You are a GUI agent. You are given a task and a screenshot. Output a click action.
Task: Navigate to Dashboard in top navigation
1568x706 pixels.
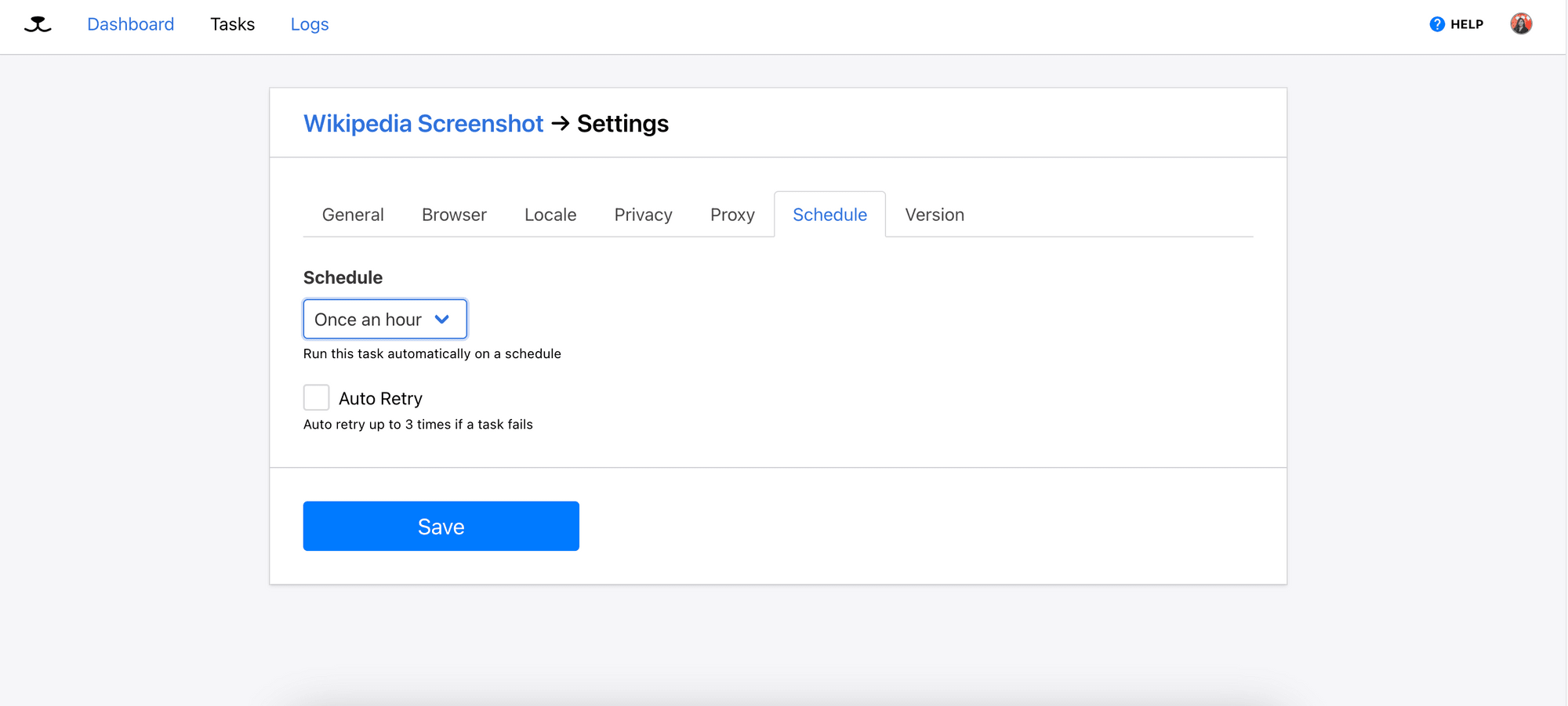click(131, 24)
